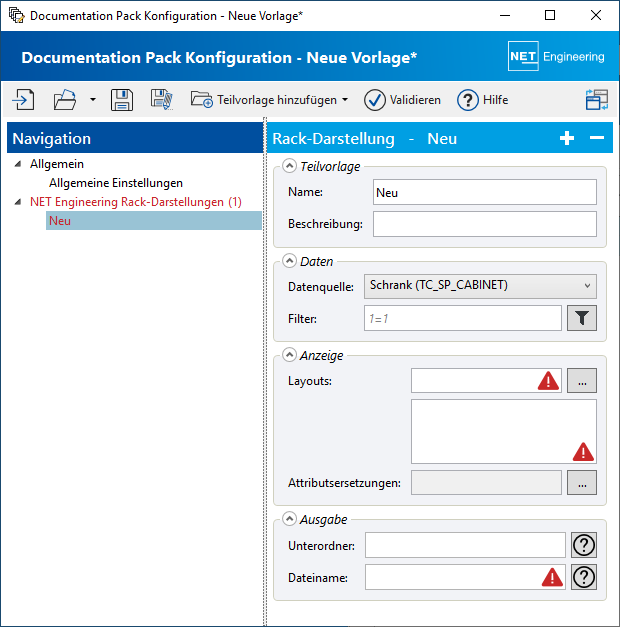The image size is (620, 627).
Task: Expand the open-folder dropdown arrow
Action: (x=93, y=100)
